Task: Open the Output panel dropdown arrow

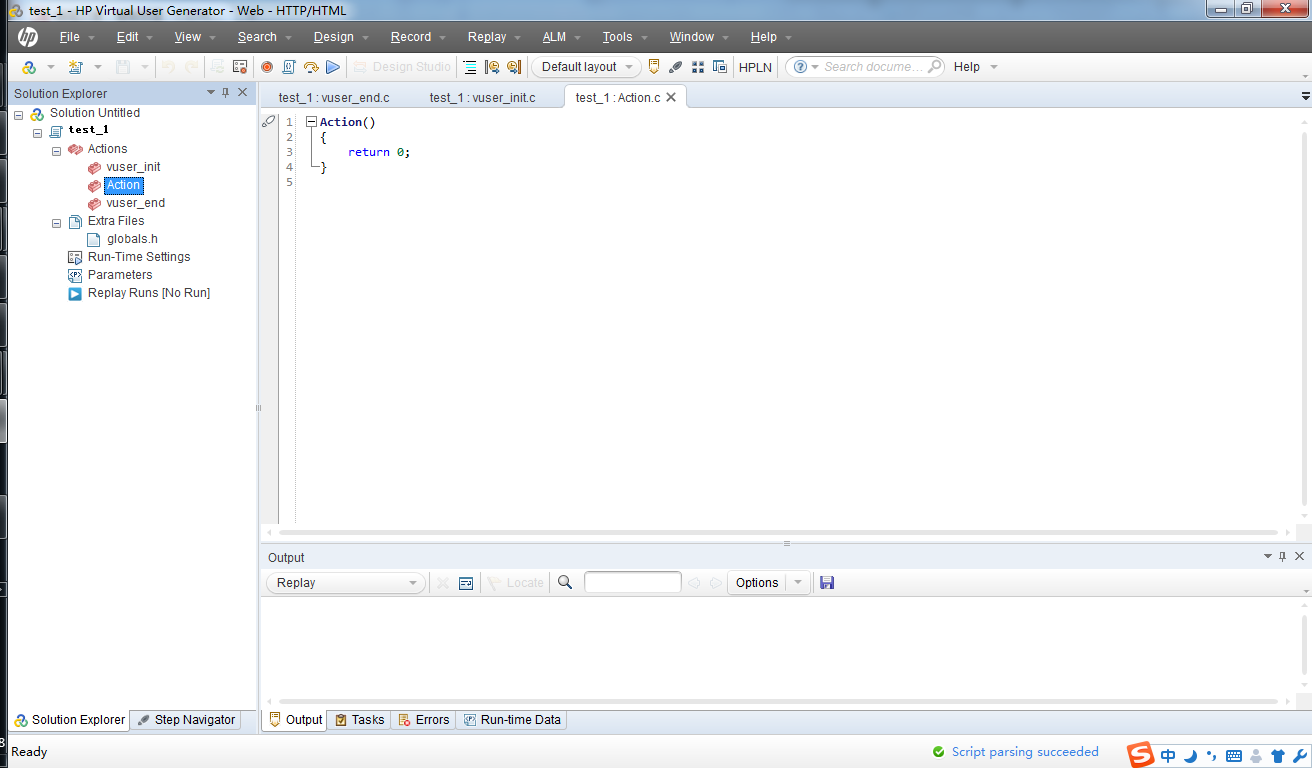Action: 1267,556
